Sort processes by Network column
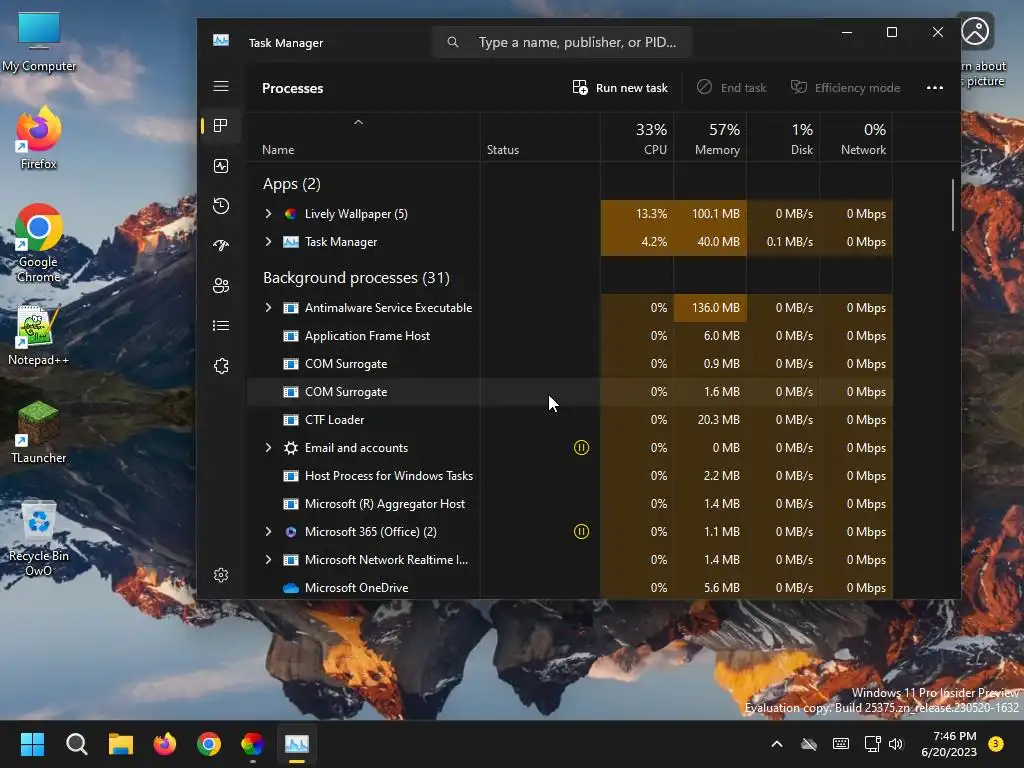The image size is (1024, 768). (856, 138)
